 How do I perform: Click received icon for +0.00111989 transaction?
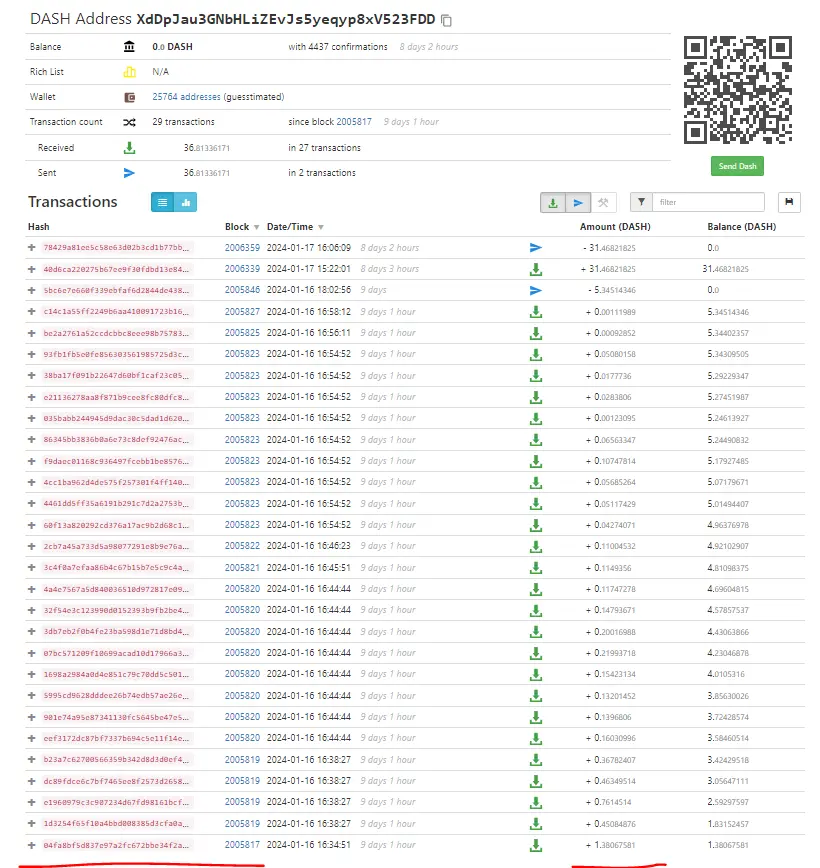[x=535, y=312]
